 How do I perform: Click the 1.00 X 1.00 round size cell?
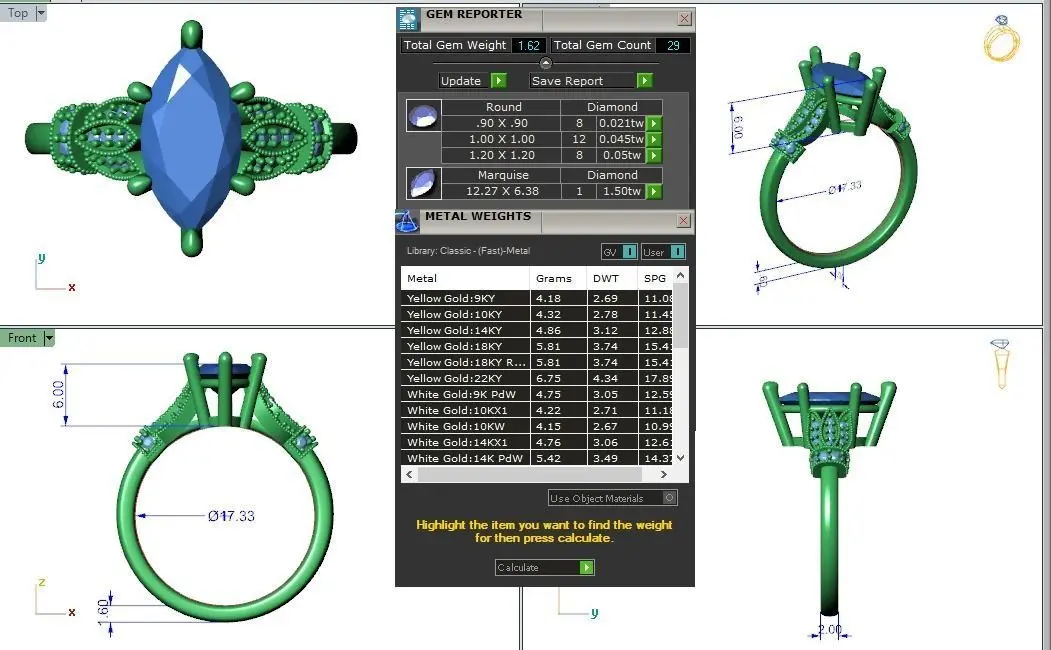[x=501, y=139]
